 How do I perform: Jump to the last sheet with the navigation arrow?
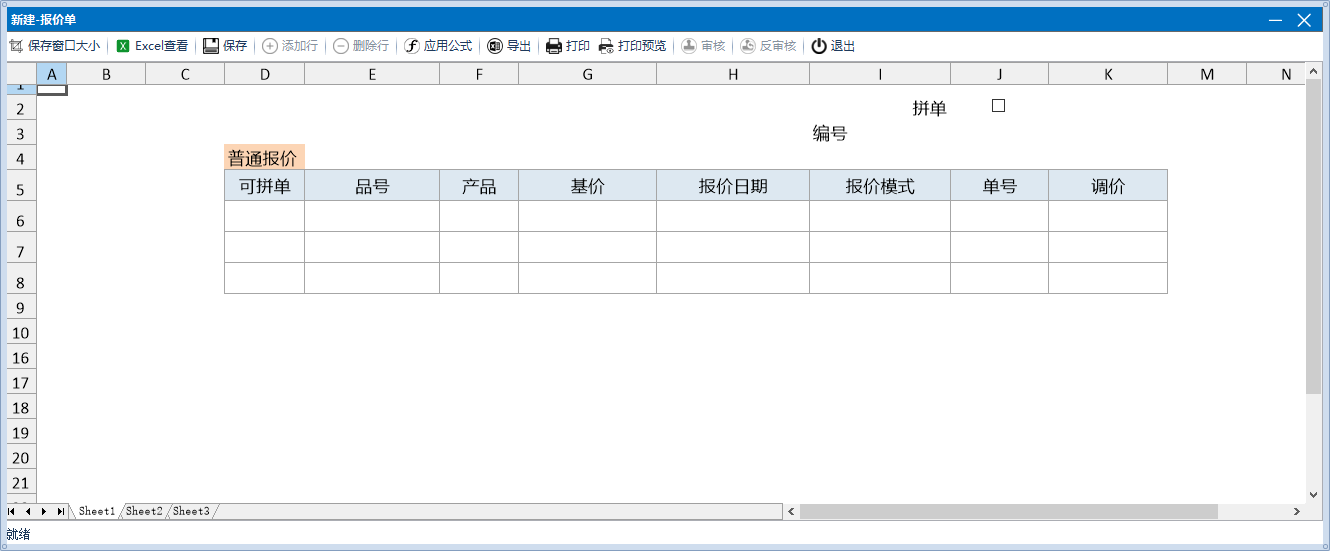pos(61,511)
